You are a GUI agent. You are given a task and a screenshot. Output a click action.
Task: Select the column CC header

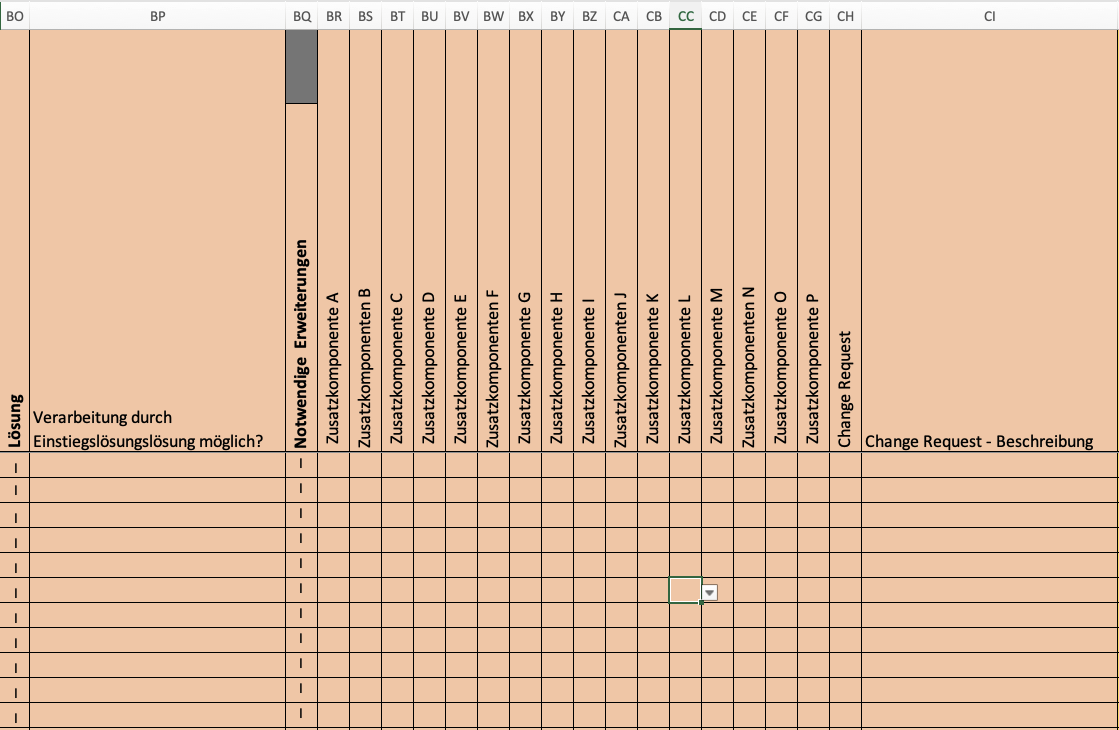[685, 16]
